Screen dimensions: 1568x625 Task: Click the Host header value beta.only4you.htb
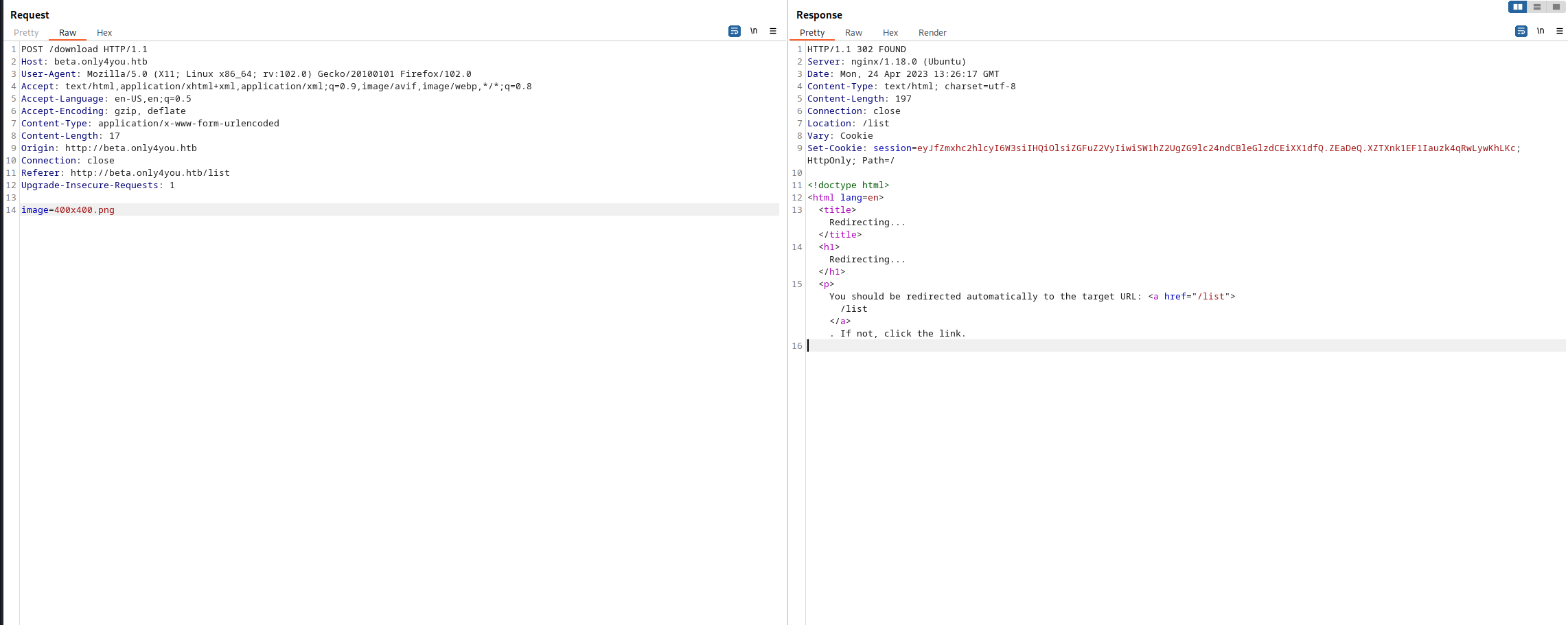coord(101,62)
